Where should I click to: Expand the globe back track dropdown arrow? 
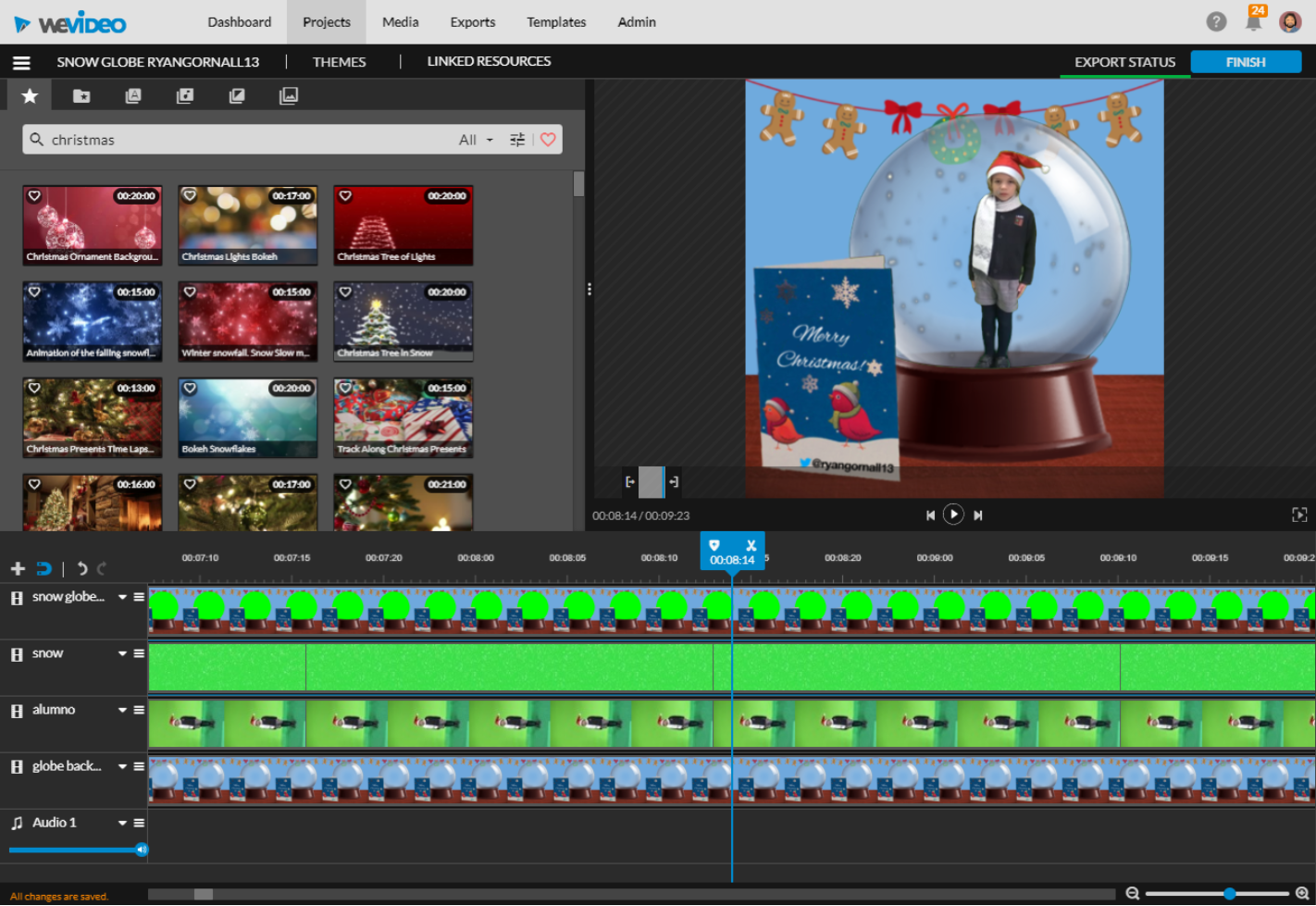click(122, 766)
